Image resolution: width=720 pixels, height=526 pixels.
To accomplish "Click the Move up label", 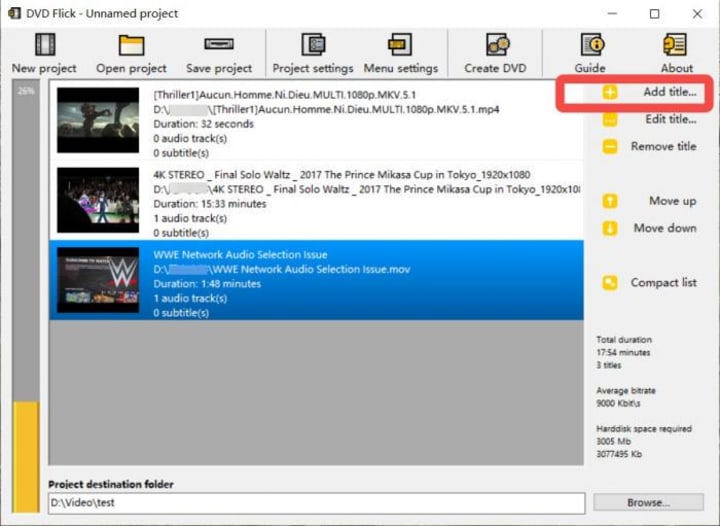I will coord(673,201).
